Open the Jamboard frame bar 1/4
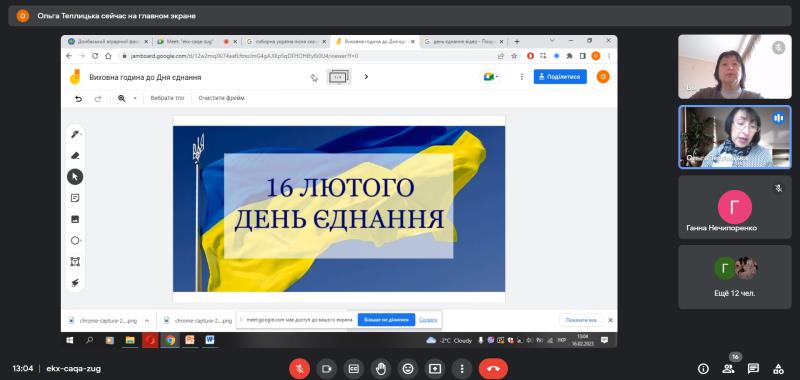 tap(338, 77)
